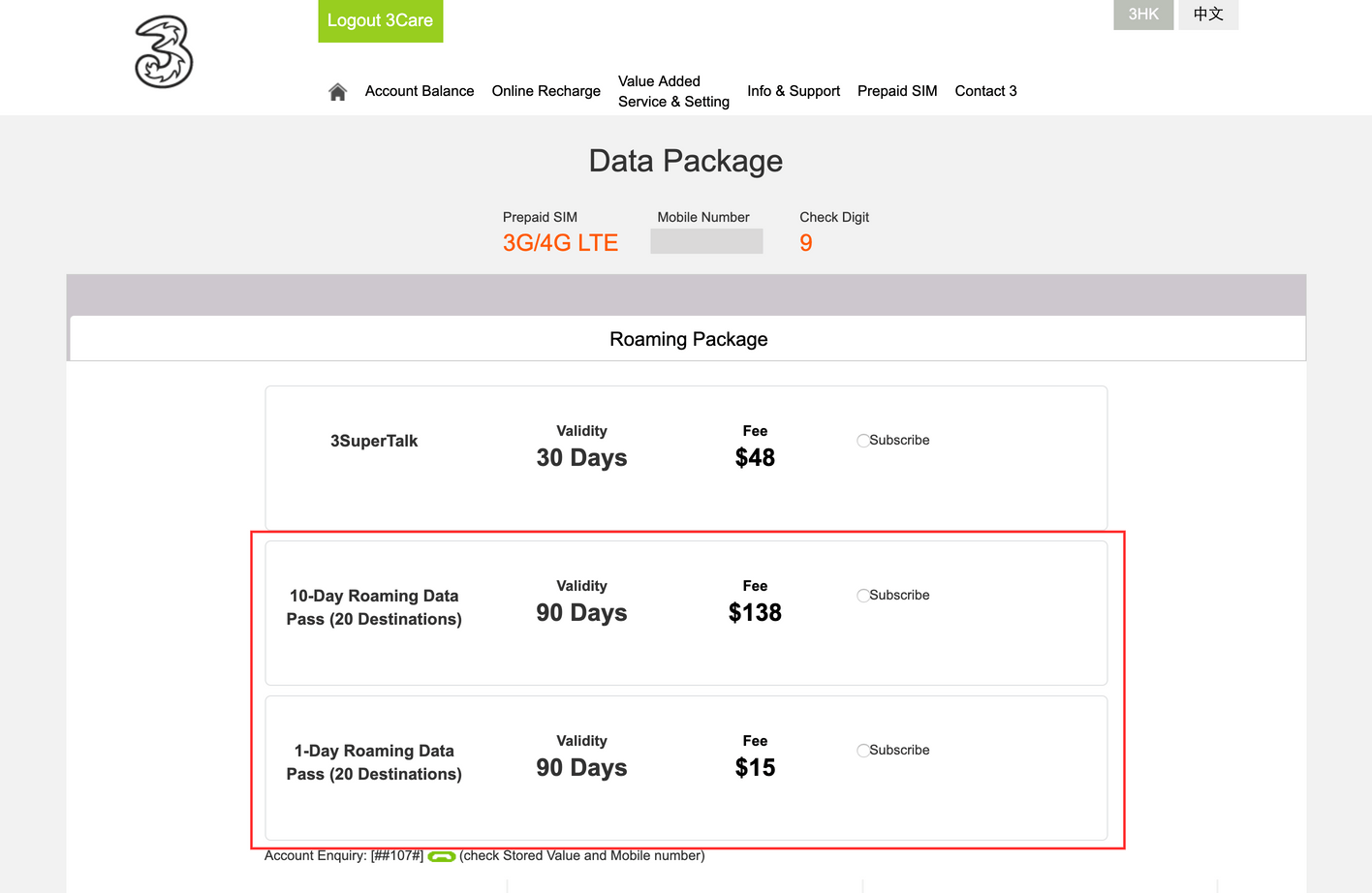
Task: Switch to the 3HK language button
Action: 1143,15
